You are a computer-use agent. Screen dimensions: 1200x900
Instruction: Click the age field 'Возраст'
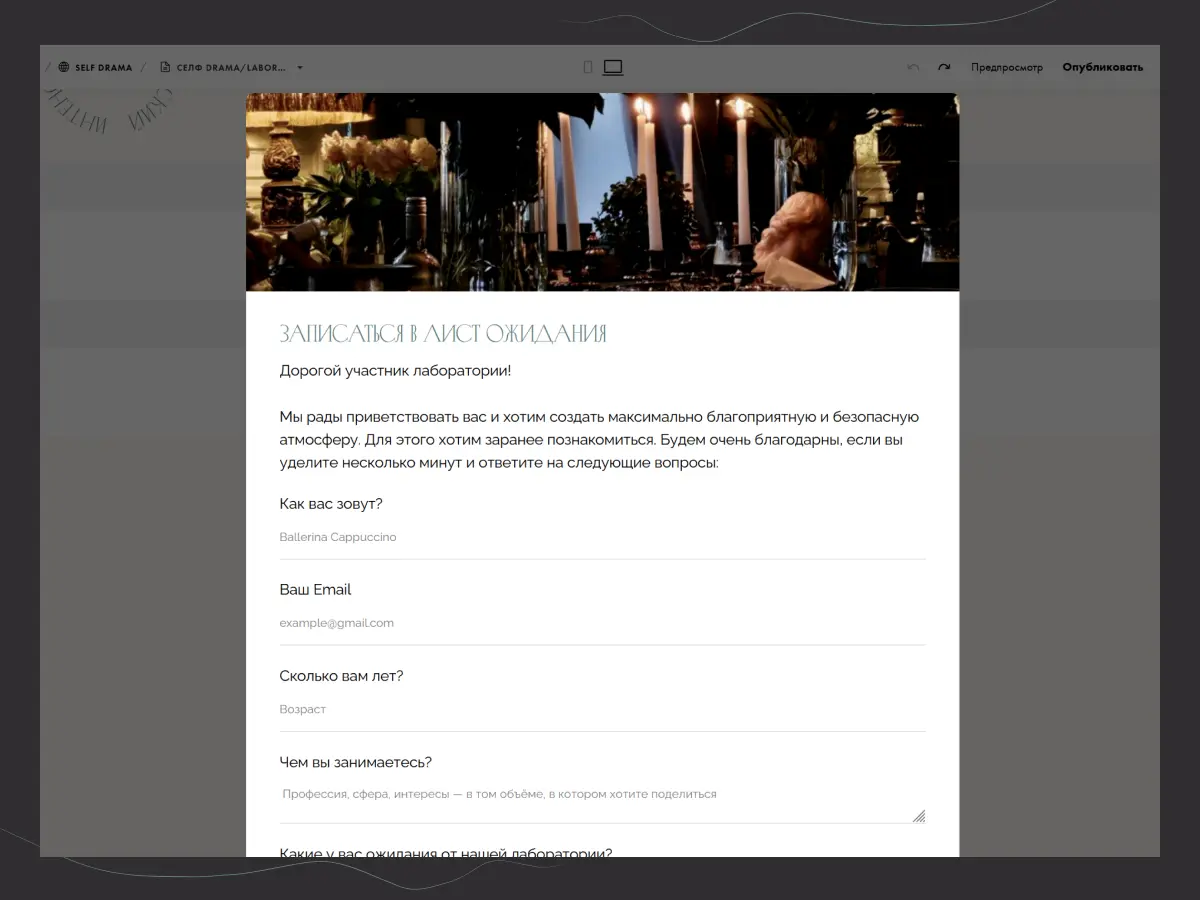(602, 710)
